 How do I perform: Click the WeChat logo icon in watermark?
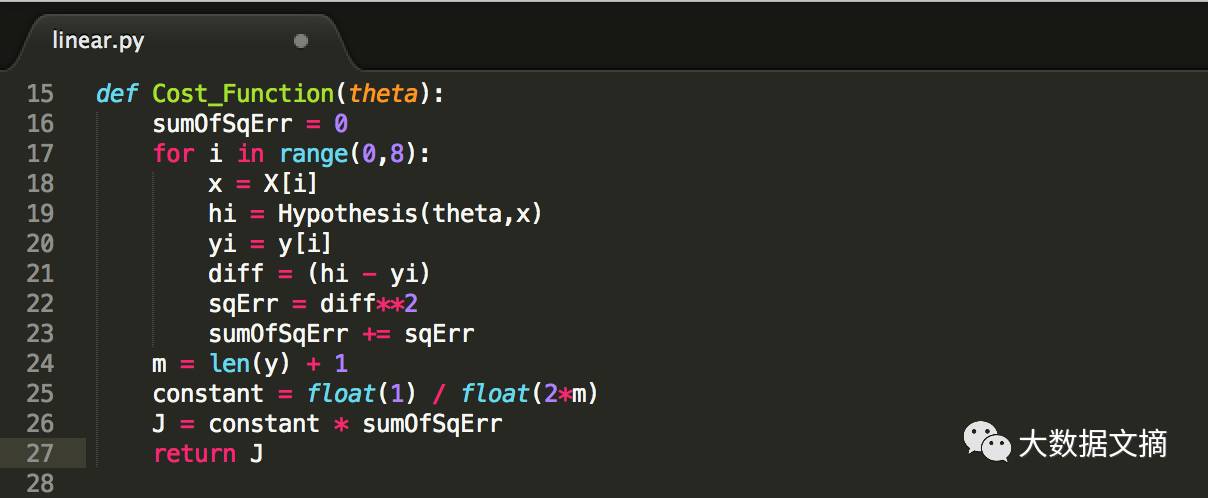pos(986,441)
